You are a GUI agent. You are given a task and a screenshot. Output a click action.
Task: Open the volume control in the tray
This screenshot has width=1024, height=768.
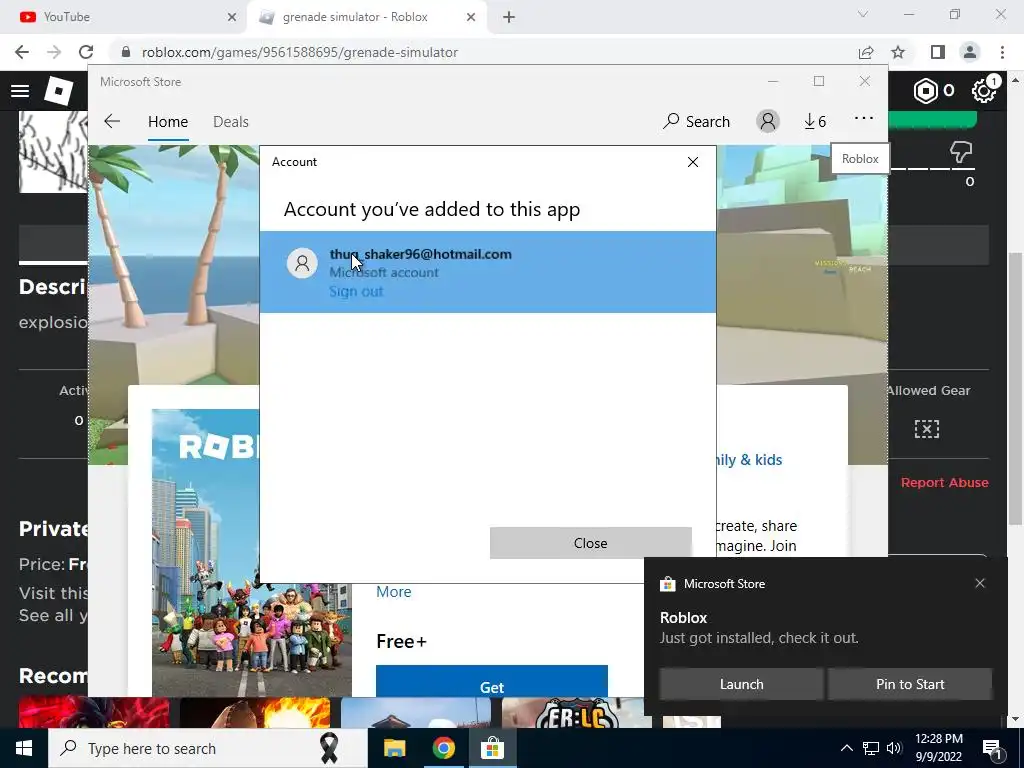pos(894,748)
